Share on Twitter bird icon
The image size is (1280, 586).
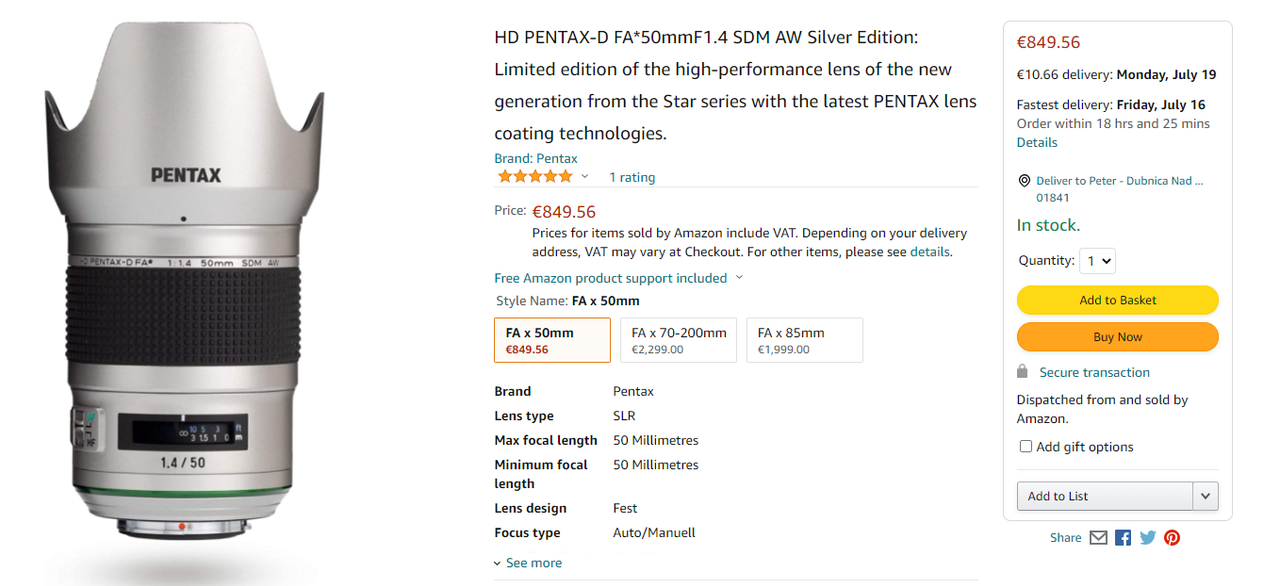click(1148, 538)
